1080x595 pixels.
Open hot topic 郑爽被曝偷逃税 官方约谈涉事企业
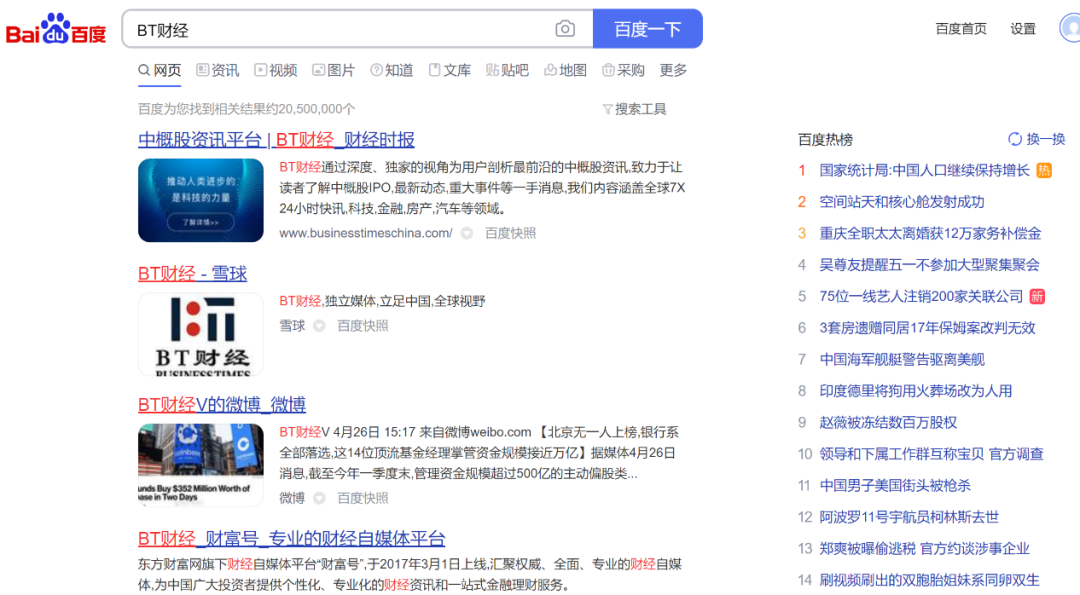click(924, 550)
